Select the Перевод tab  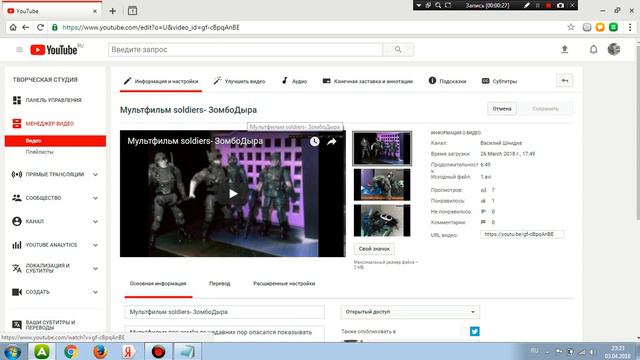(x=220, y=284)
